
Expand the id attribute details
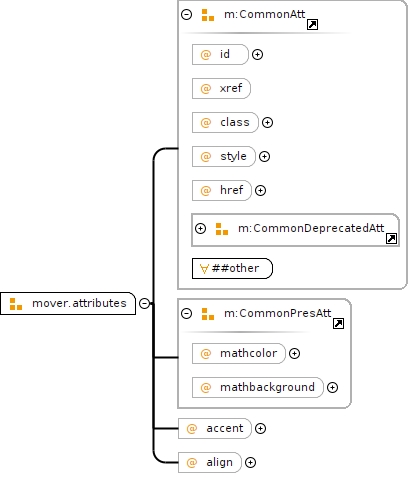[257, 54]
